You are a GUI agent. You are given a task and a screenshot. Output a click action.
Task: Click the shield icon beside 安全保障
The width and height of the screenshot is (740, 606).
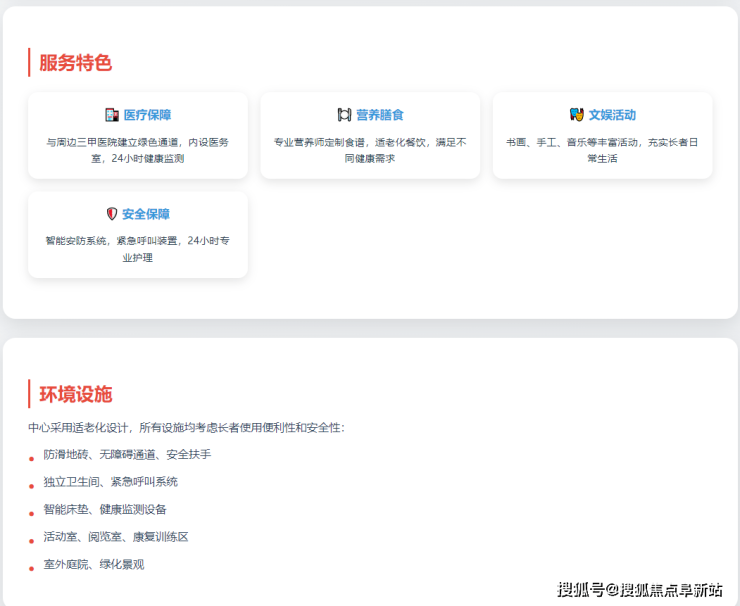click(x=112, y=214)
